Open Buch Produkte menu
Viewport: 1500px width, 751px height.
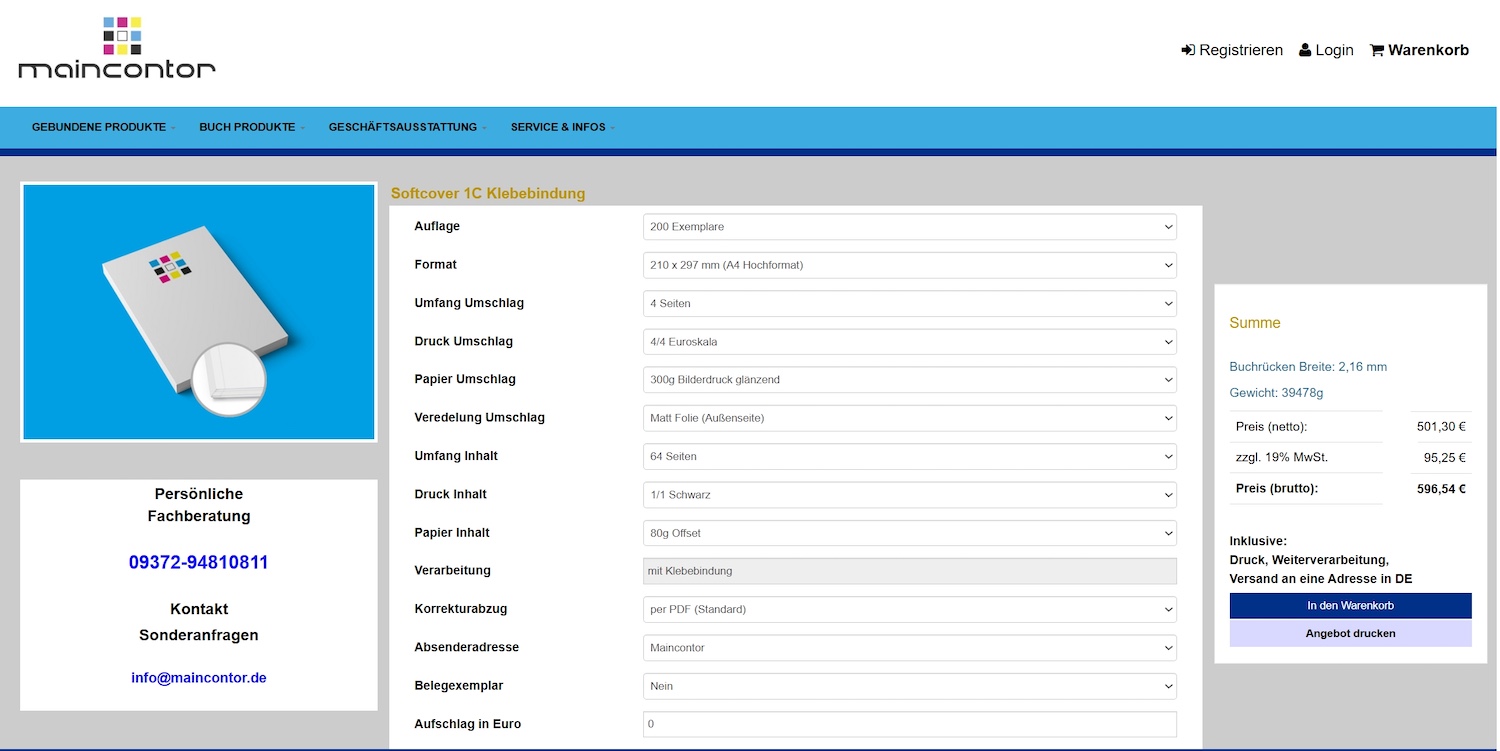tap(252, 127)
